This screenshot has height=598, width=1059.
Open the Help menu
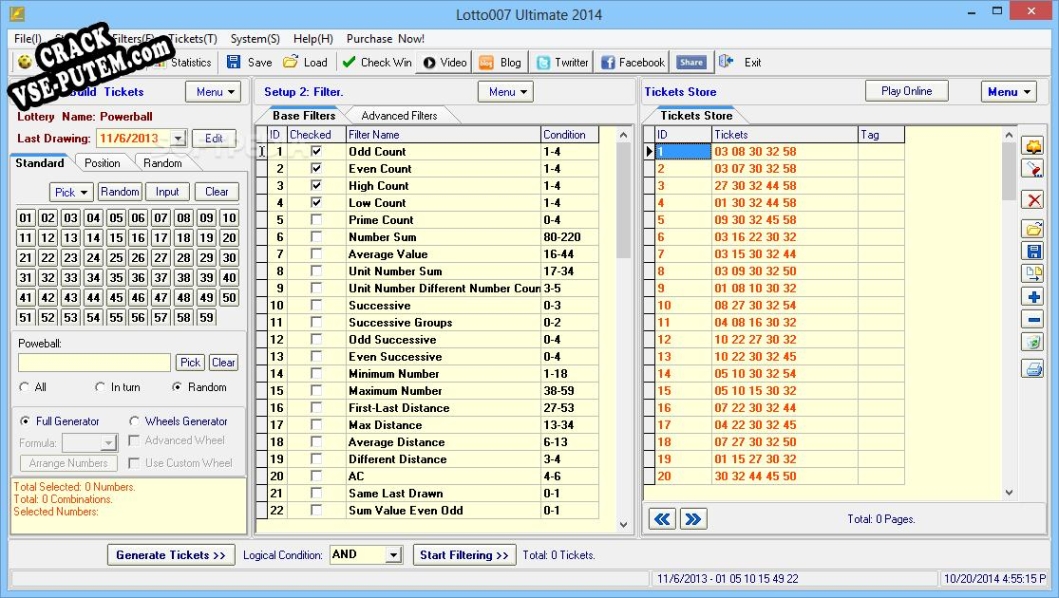(x=313, y=39)
